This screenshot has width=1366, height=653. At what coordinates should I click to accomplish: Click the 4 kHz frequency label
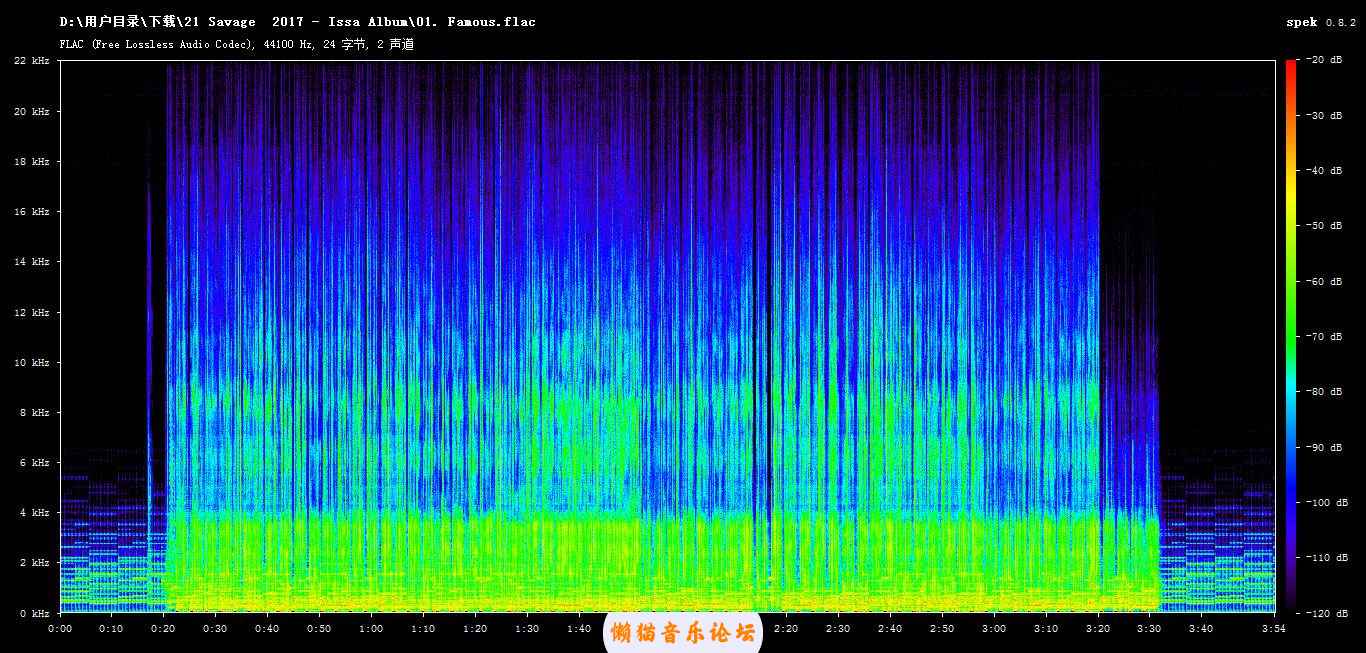tap(35, 512)
